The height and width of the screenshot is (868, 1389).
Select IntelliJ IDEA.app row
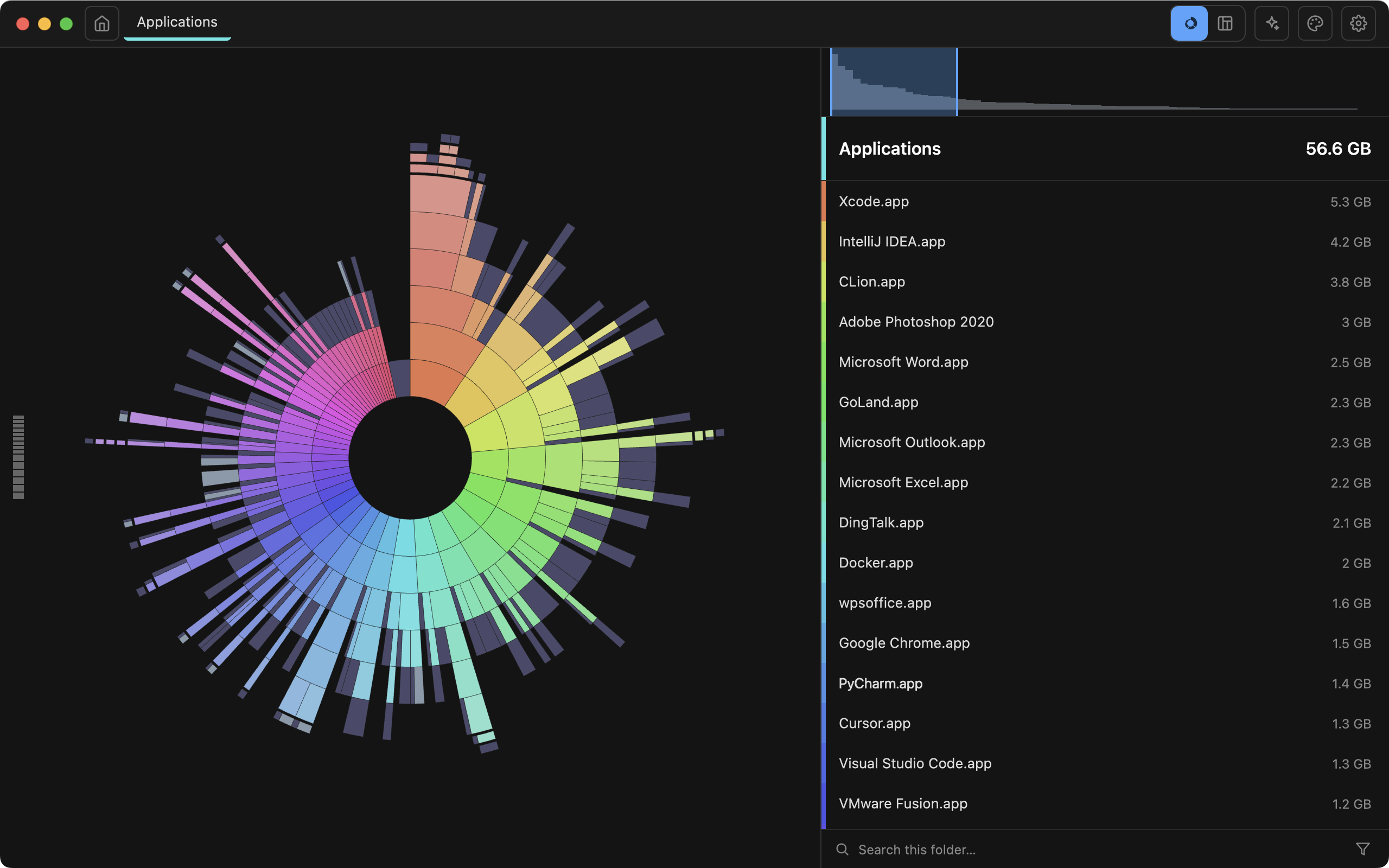point(1105,242)
